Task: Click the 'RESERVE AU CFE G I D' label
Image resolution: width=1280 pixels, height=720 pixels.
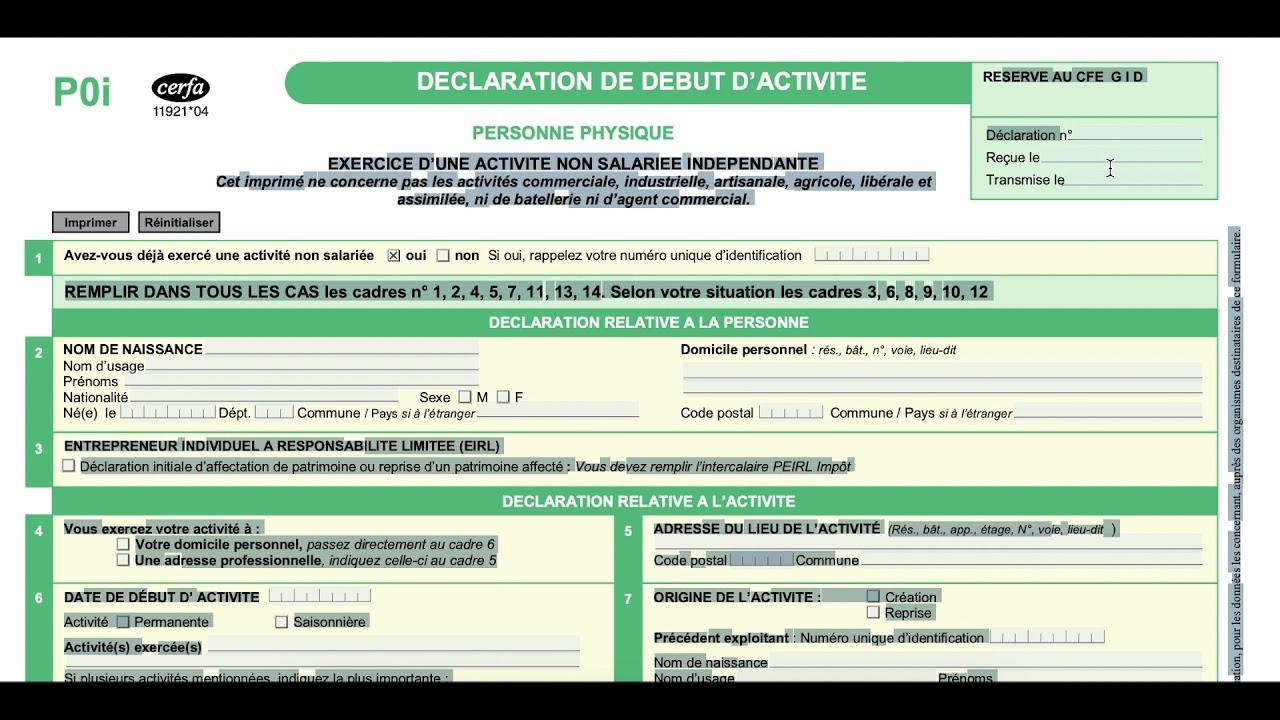Action: [1063, 77]
